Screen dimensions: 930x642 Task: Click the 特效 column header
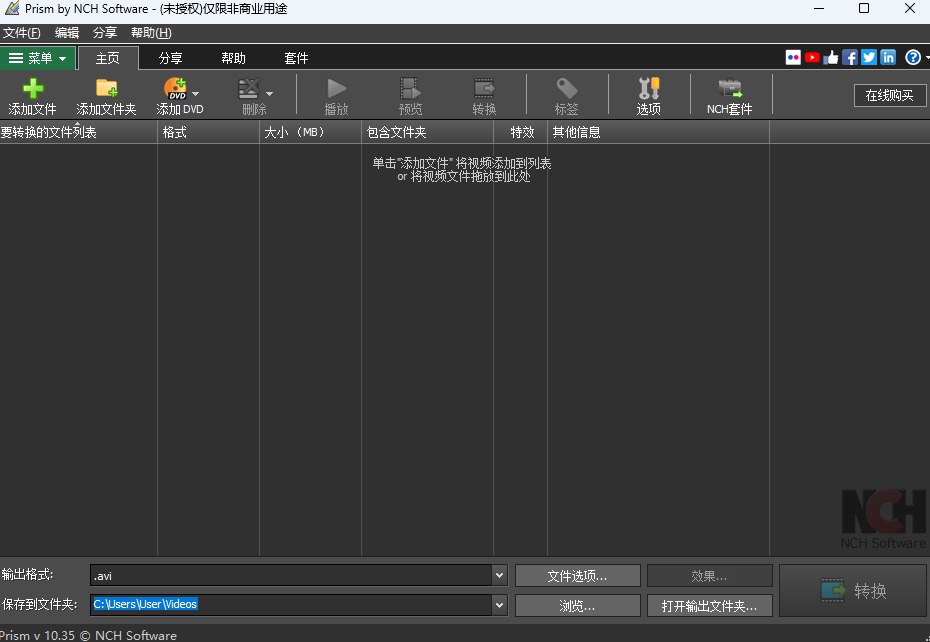tap(521, 132)
